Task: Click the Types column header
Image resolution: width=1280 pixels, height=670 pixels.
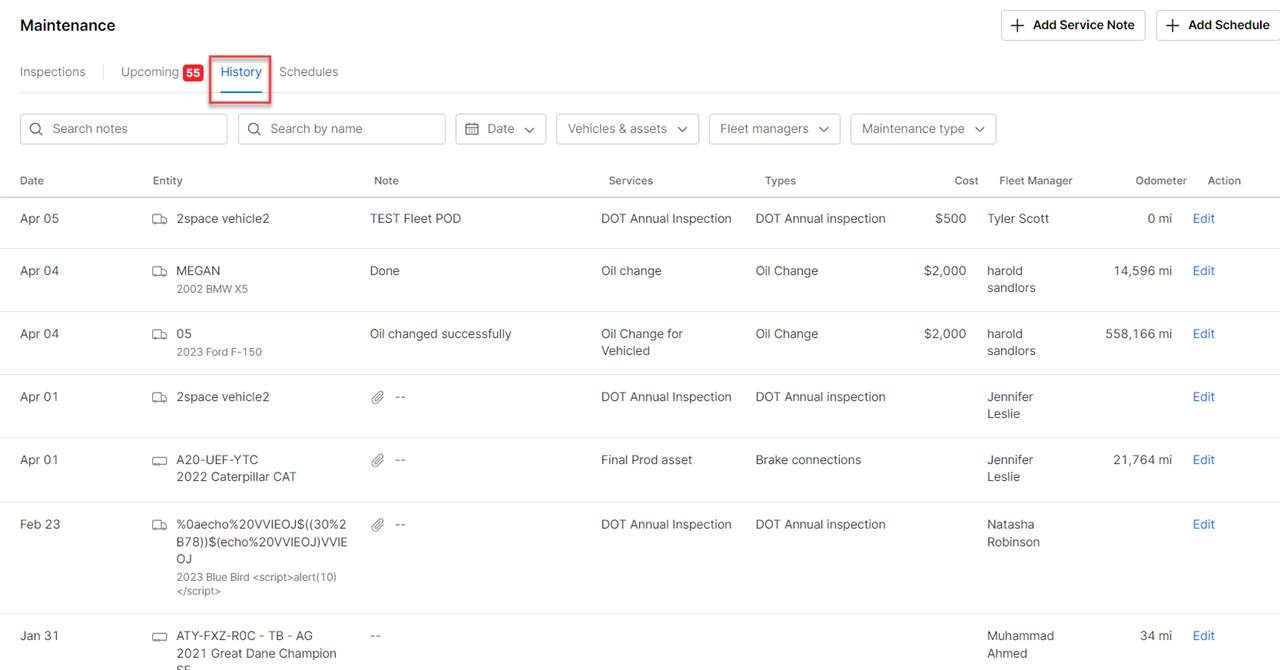Action: point(780,181)
